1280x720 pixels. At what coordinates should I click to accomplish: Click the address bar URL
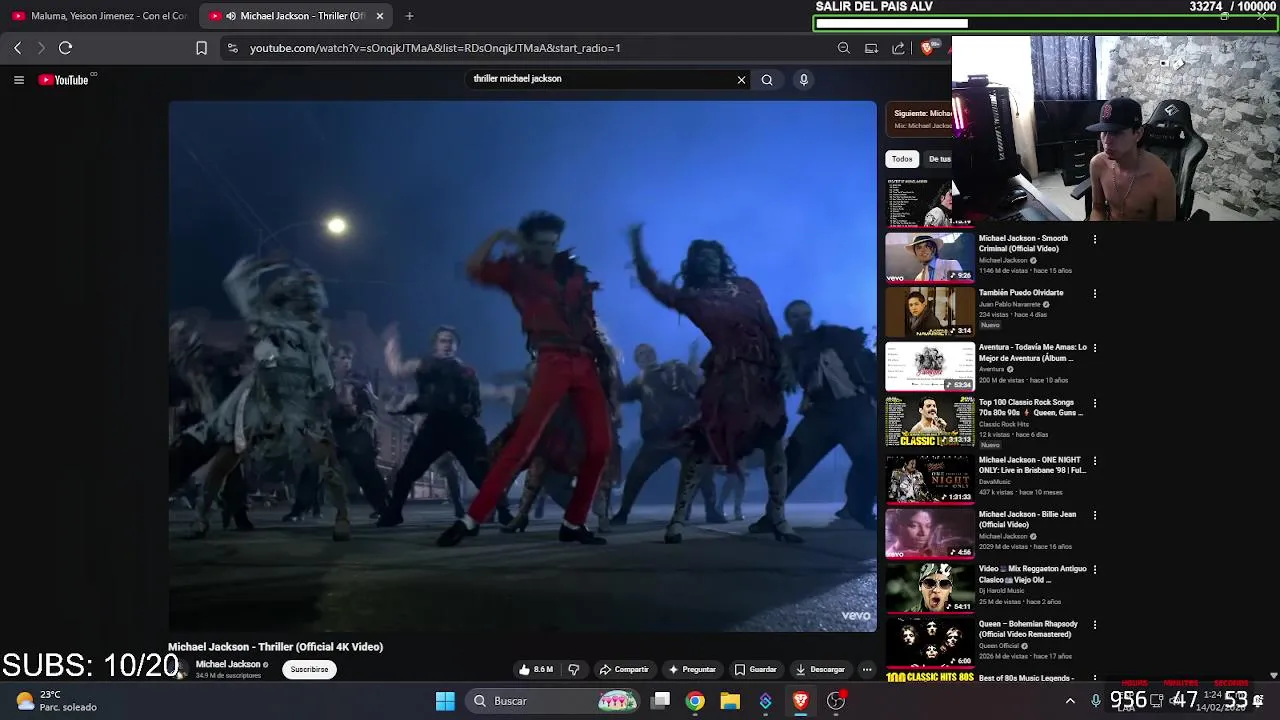(435, 48)
